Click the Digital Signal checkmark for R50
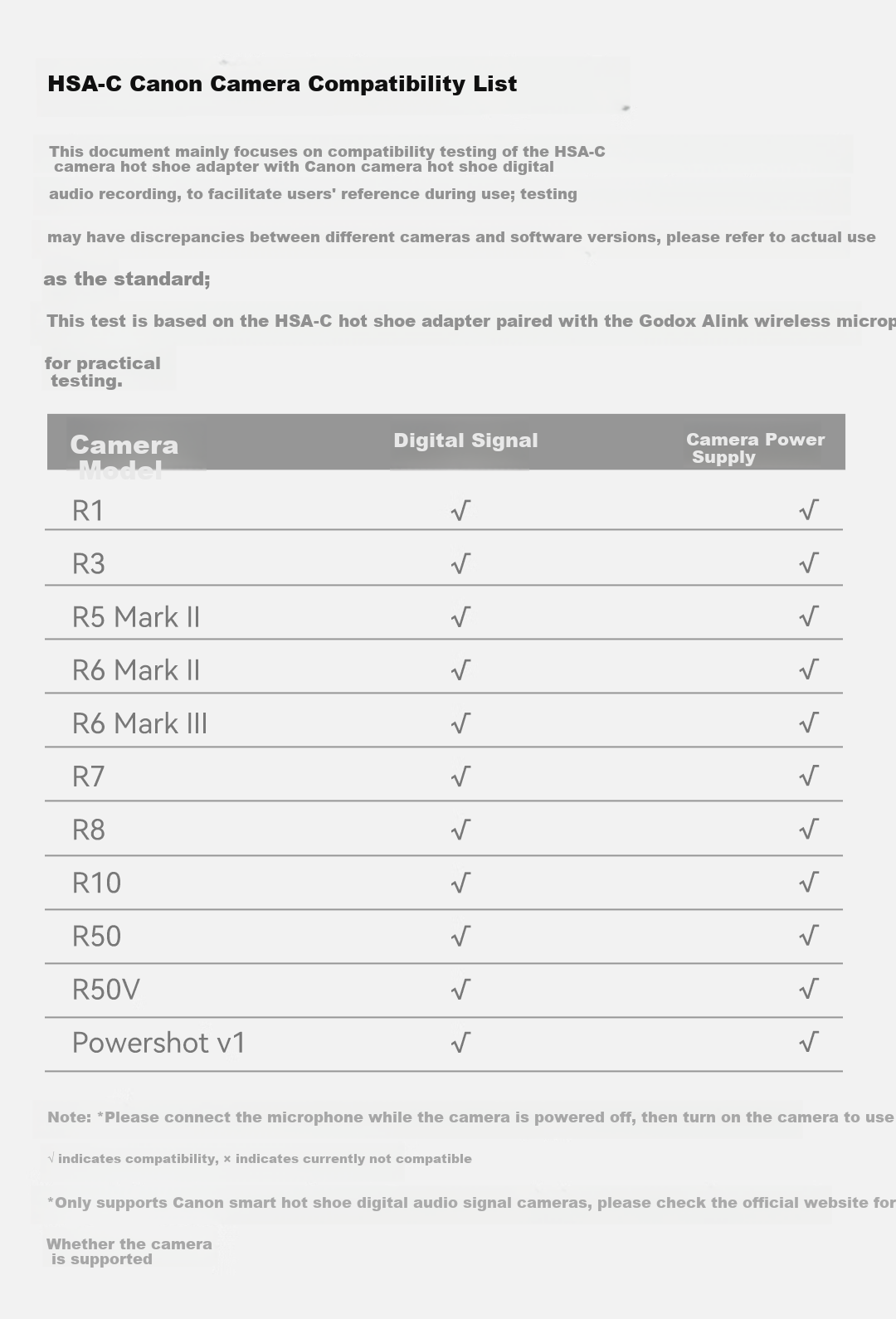 [x=460, y=937]
